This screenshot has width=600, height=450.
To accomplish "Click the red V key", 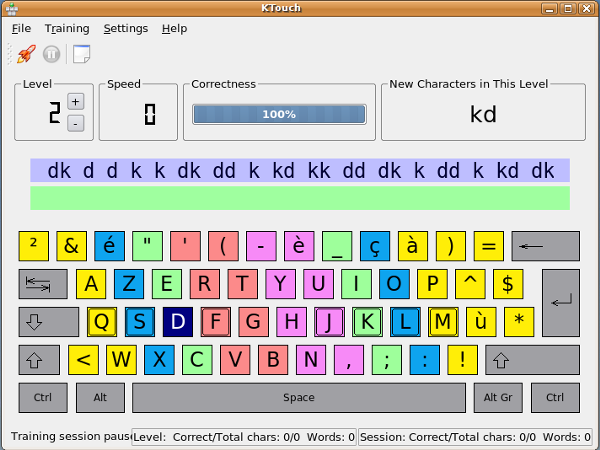I will 235,360.
